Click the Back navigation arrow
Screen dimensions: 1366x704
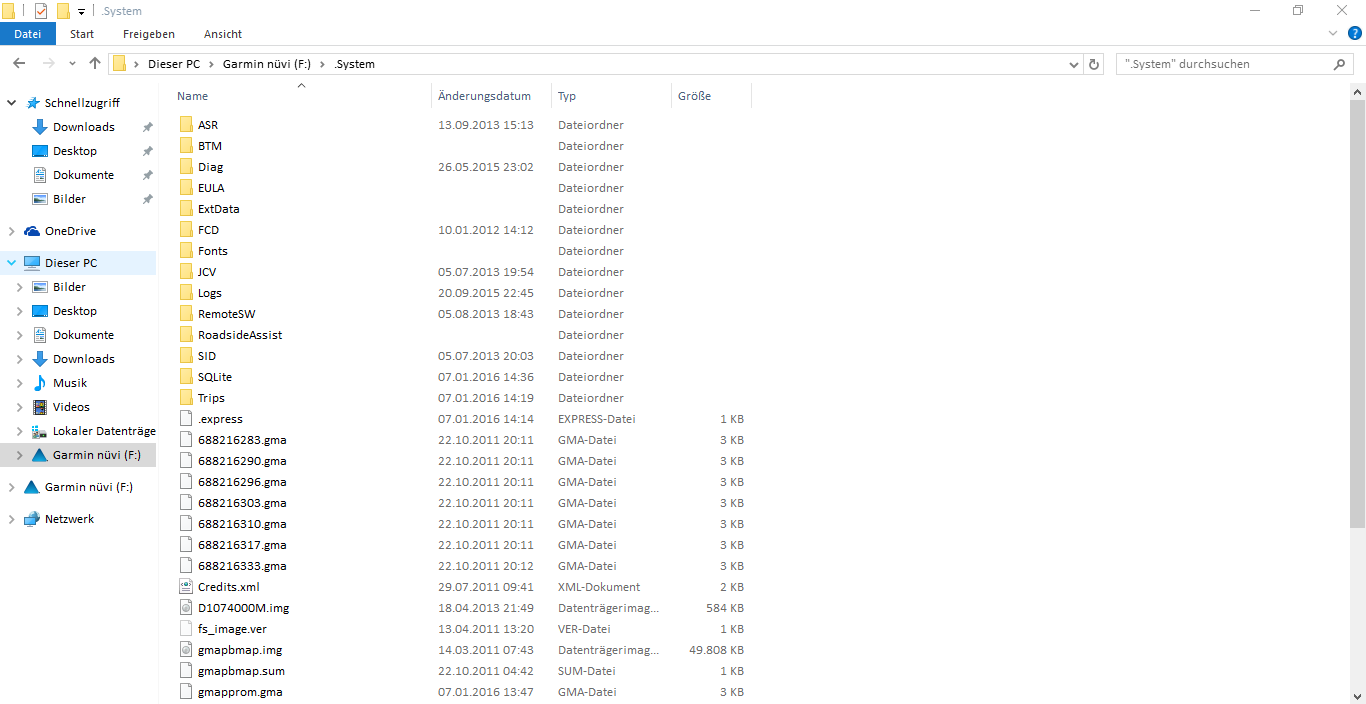click(x=19, y=63)
